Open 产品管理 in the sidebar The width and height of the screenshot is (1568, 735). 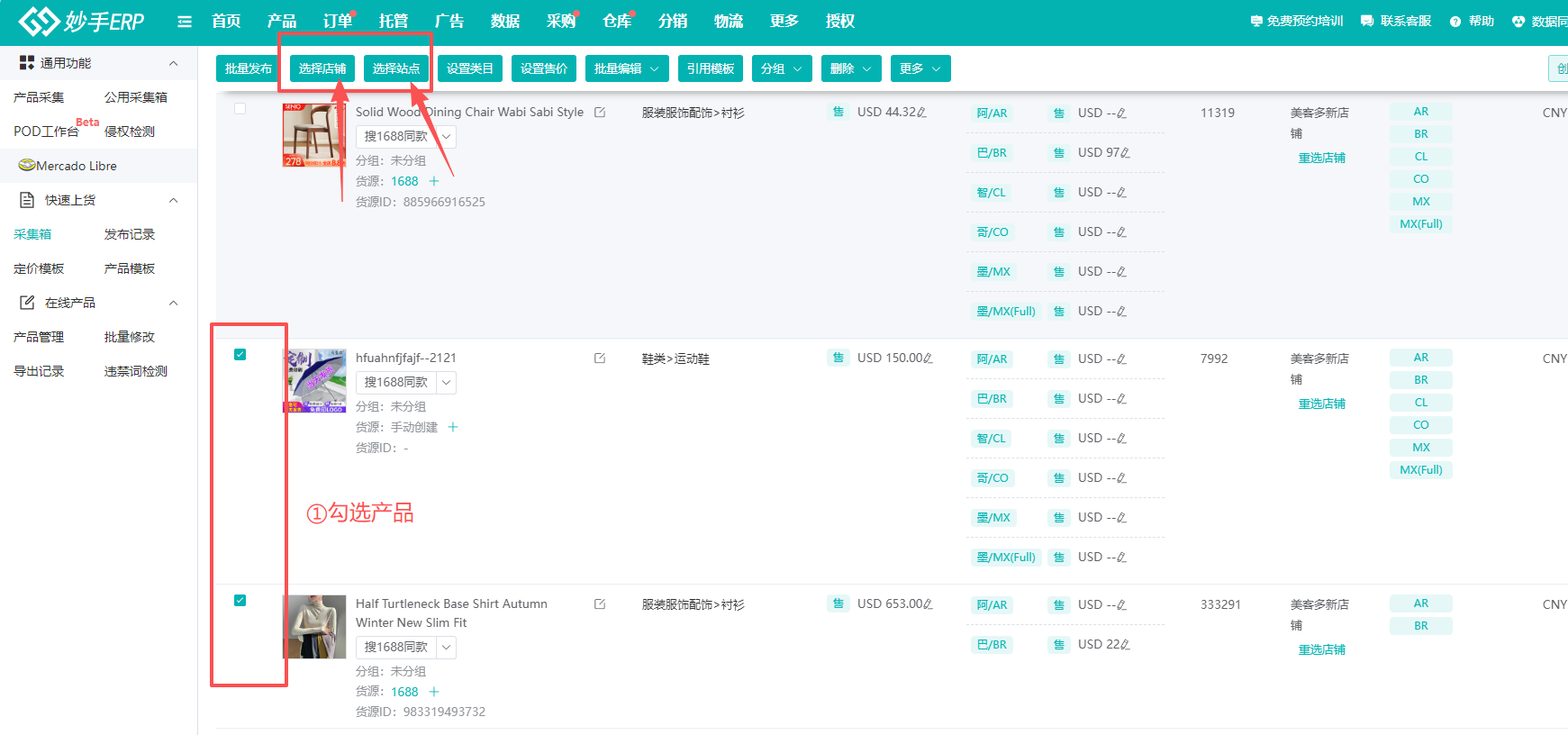click(39, 337)
